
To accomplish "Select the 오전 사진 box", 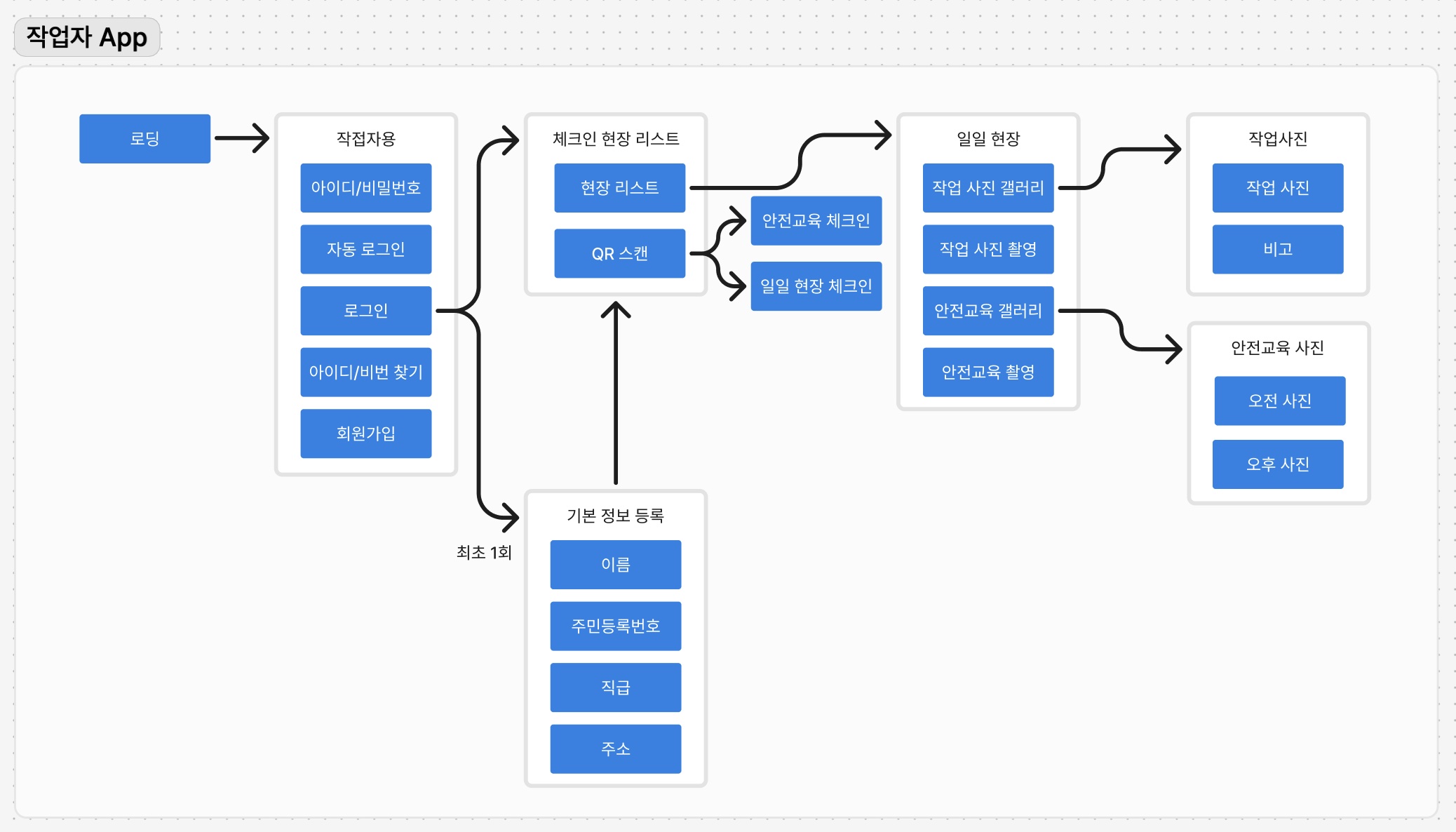I will point(1279,401).
